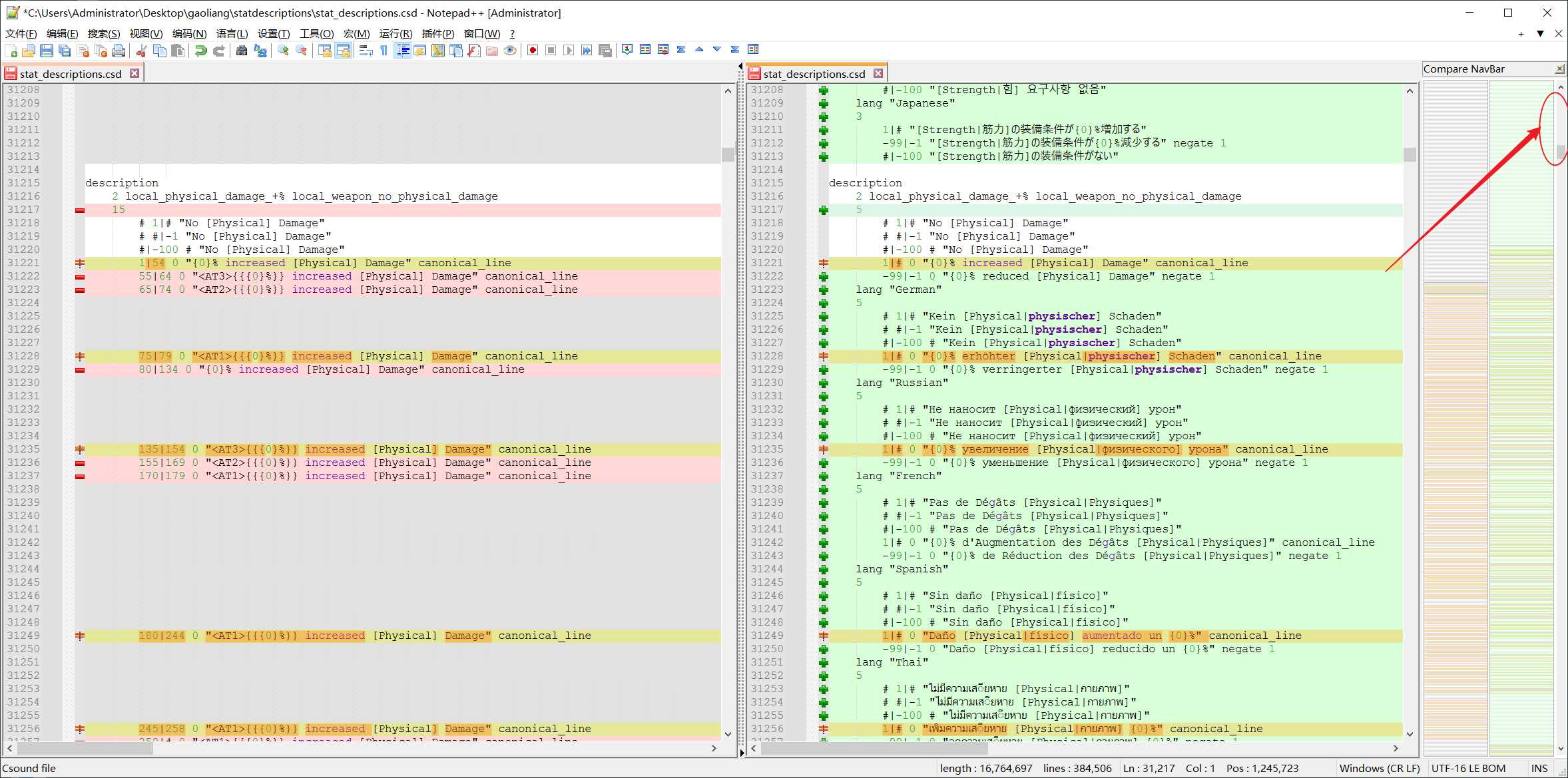Click the Undo green arrow icon

coord(200,51)
